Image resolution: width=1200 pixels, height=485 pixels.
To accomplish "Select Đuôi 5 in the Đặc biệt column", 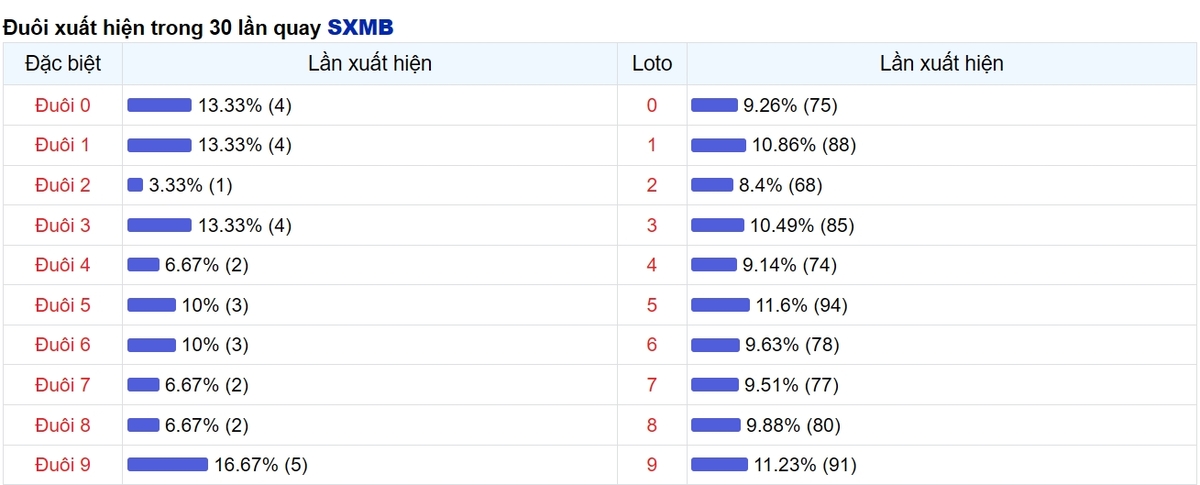I will click(x=62, y=305).
